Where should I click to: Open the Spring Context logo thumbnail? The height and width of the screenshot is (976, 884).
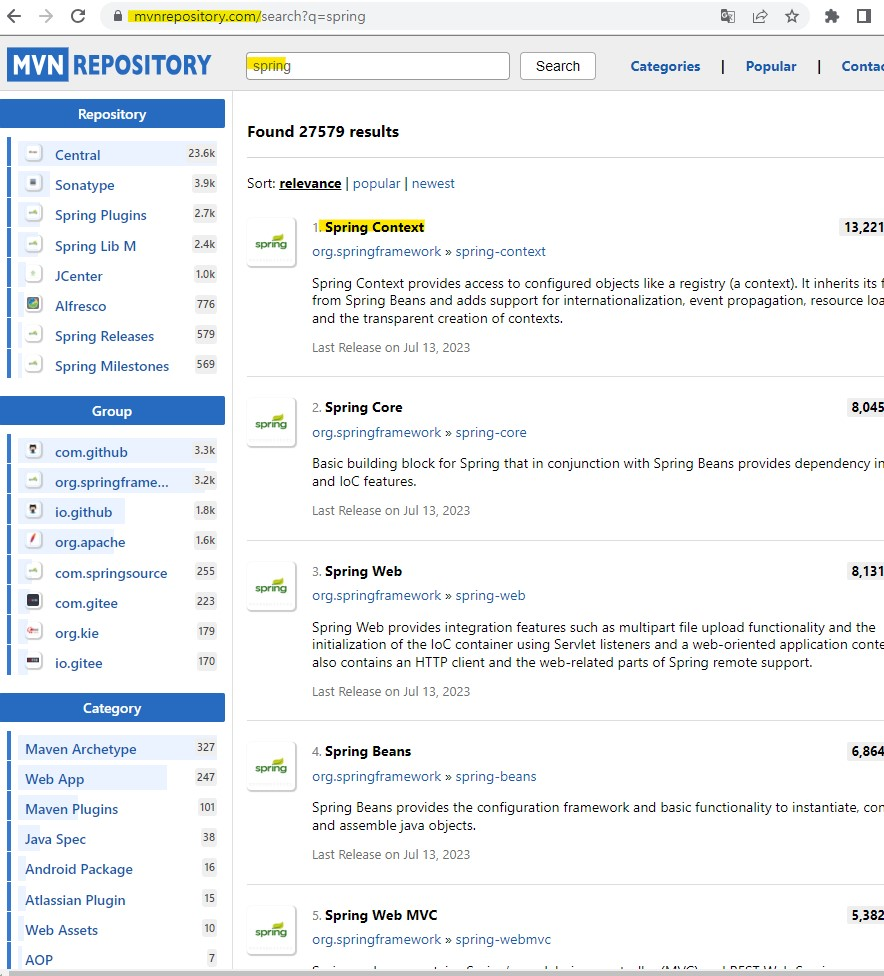pyautogui.click(x=271, y=242)
